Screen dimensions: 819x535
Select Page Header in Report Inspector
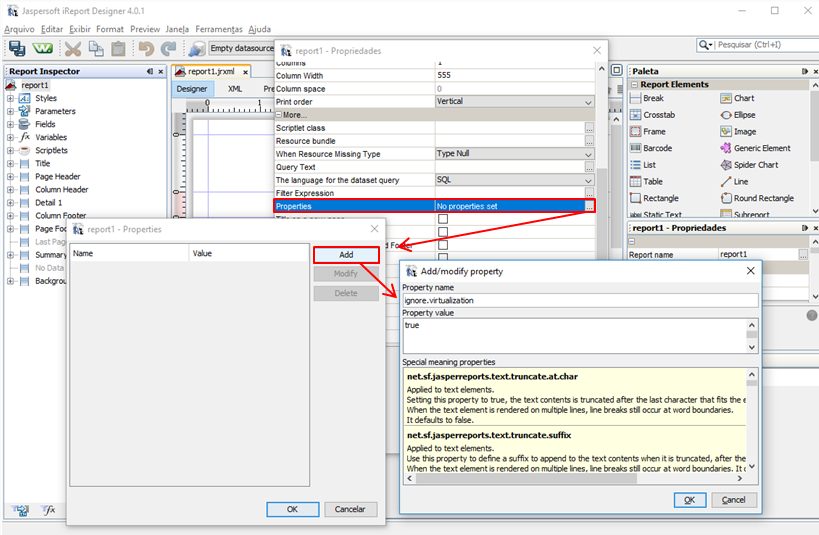(x=57, y=177)
